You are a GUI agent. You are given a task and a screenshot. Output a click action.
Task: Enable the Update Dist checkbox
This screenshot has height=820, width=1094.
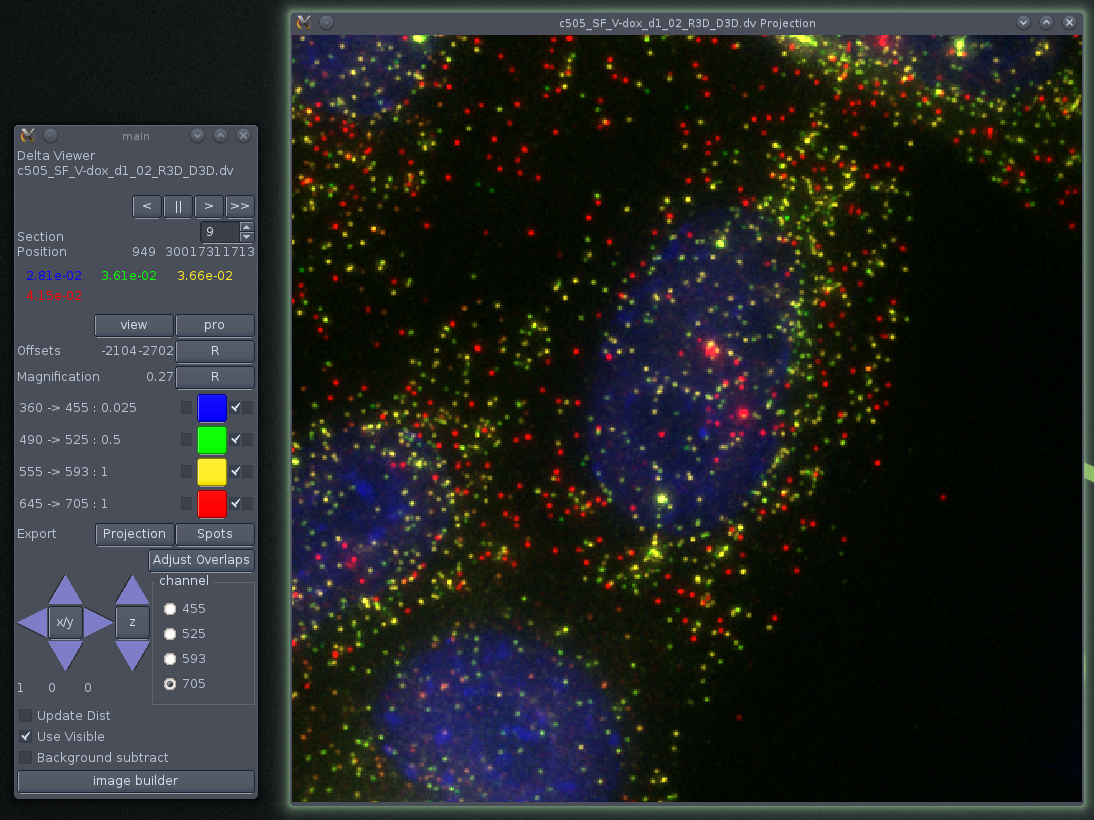(26, 716)
